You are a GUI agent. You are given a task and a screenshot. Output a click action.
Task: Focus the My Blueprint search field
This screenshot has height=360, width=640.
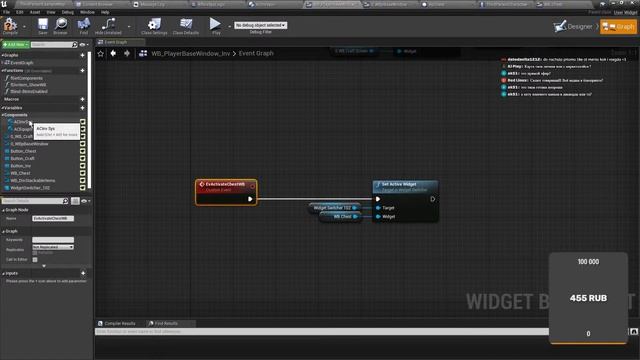point(54,44)
